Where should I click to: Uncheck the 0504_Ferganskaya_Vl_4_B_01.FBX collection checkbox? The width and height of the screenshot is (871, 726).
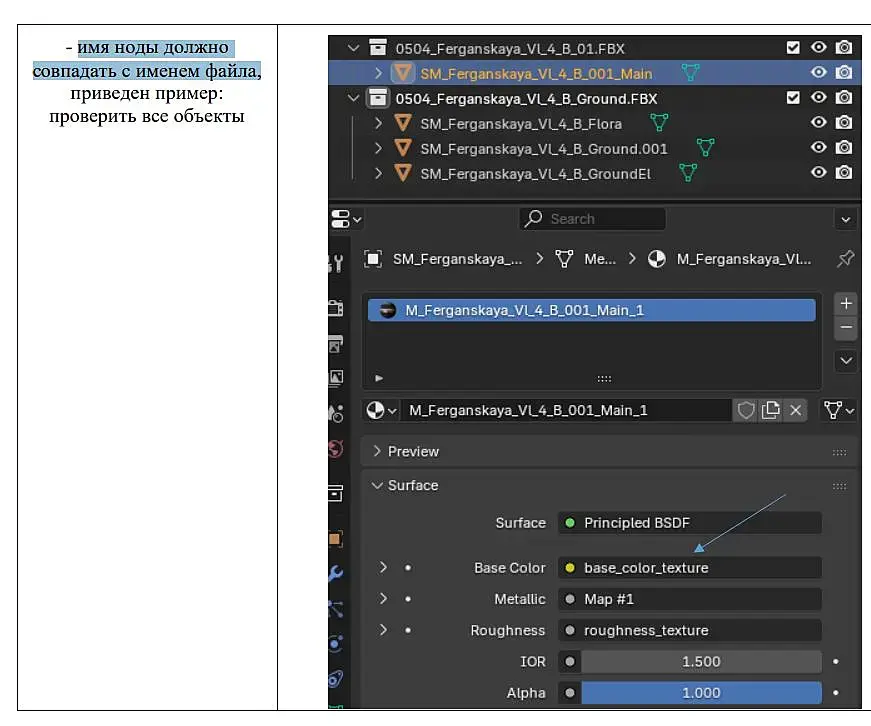click(x=793, y=47)
